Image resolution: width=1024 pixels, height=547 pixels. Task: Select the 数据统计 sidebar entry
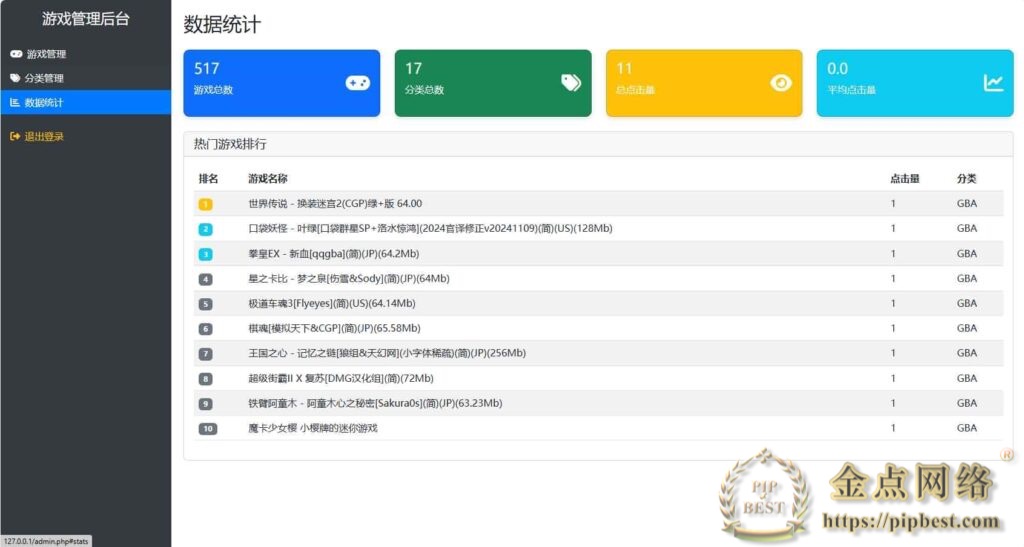pos(44,102)
